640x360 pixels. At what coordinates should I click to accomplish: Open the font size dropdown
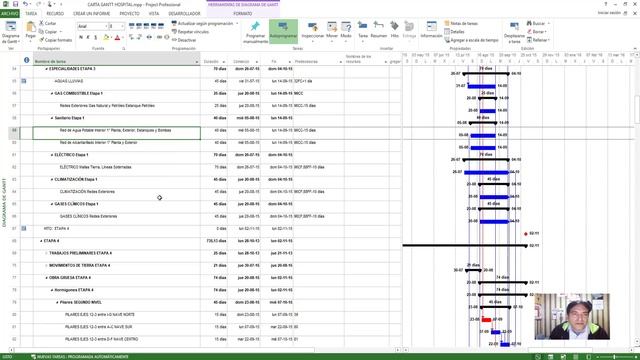(122, 26)
